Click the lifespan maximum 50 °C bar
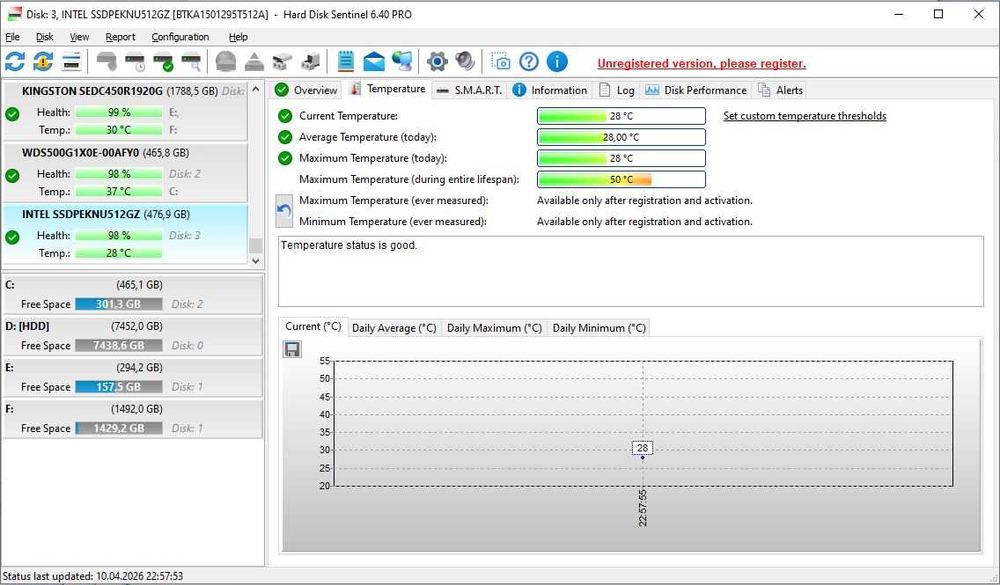This screenshot has height=585, width=1000. pyautogui.click(x=621, y=179)
